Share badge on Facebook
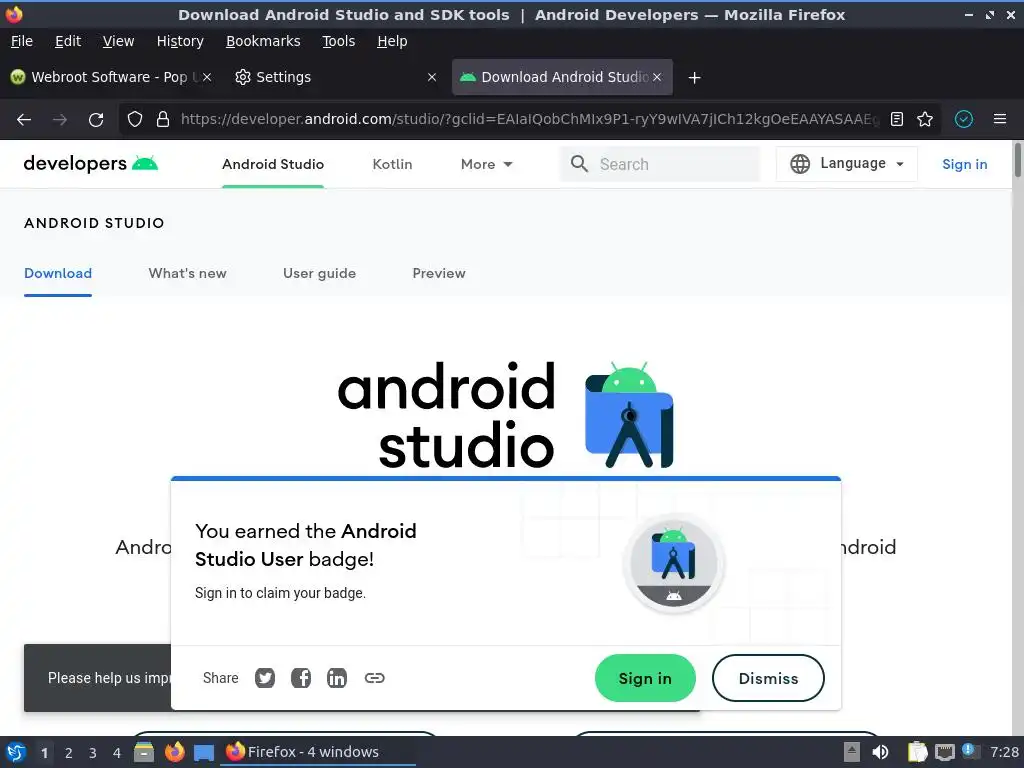 (x=301, y=678)
